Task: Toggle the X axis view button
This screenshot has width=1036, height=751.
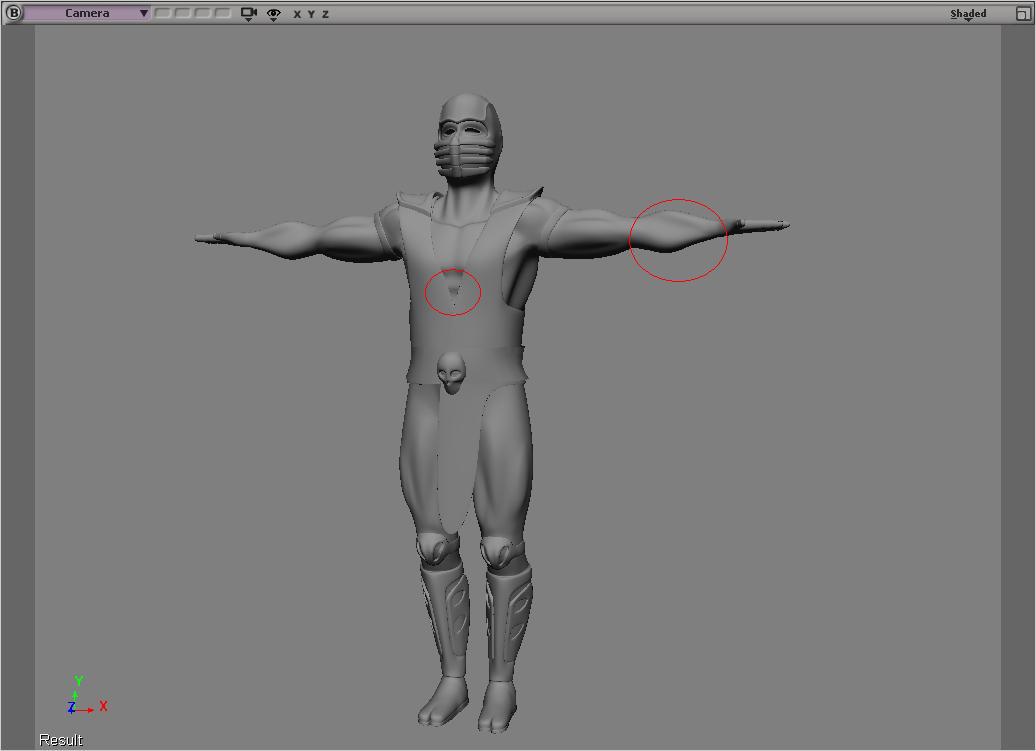Action: pyautogui.click(x=297, y=14)
